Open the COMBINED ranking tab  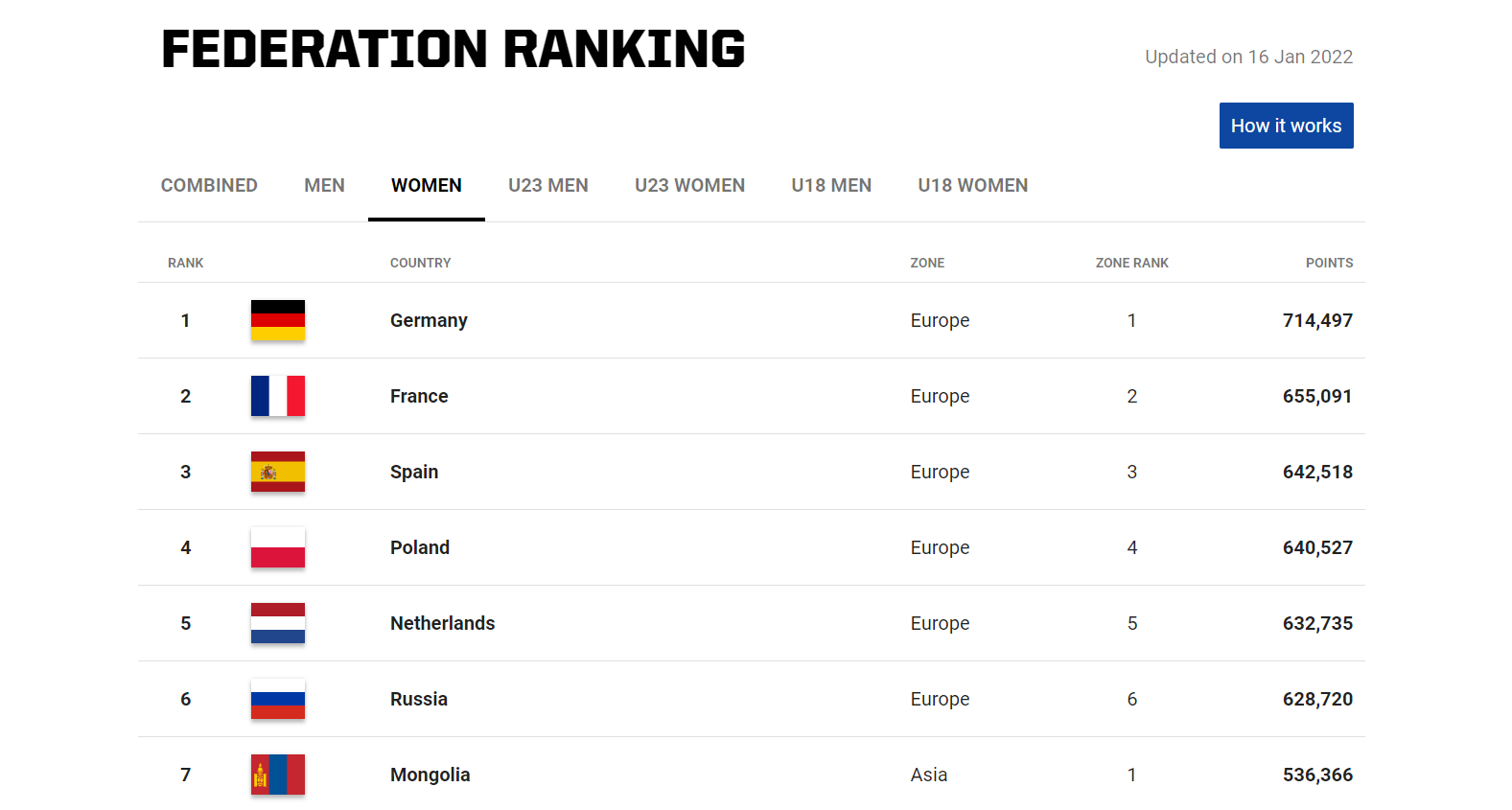(x=209, y=185)
